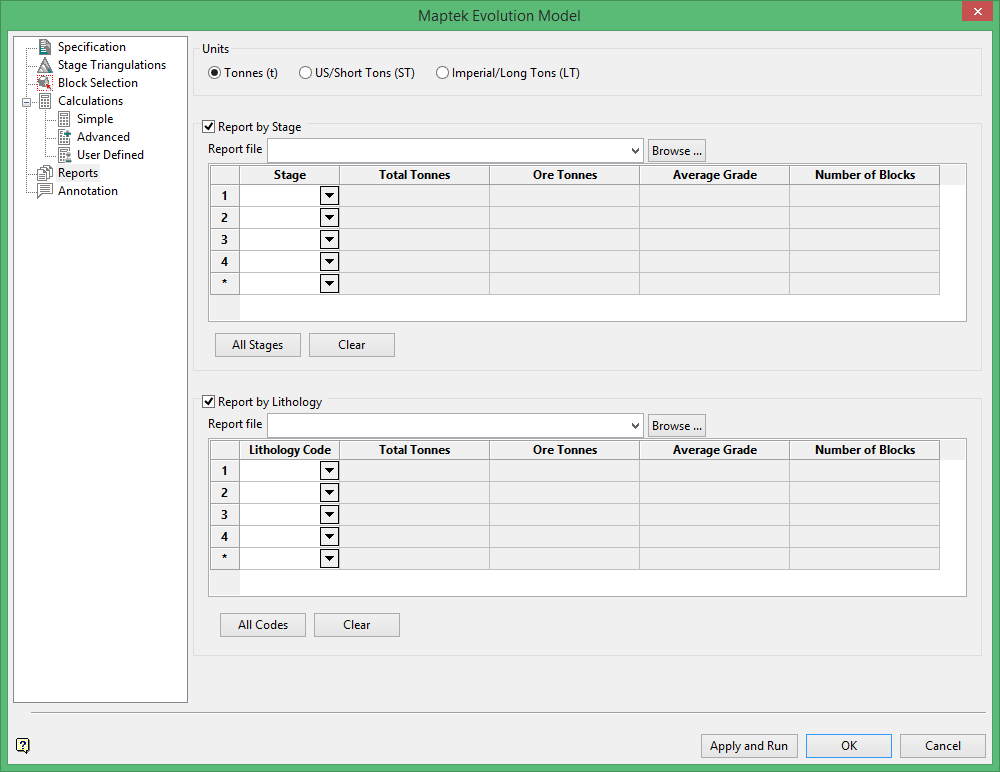Collapse the Calculations tree node
1000x772 pixels.
(x=25, y=101)
